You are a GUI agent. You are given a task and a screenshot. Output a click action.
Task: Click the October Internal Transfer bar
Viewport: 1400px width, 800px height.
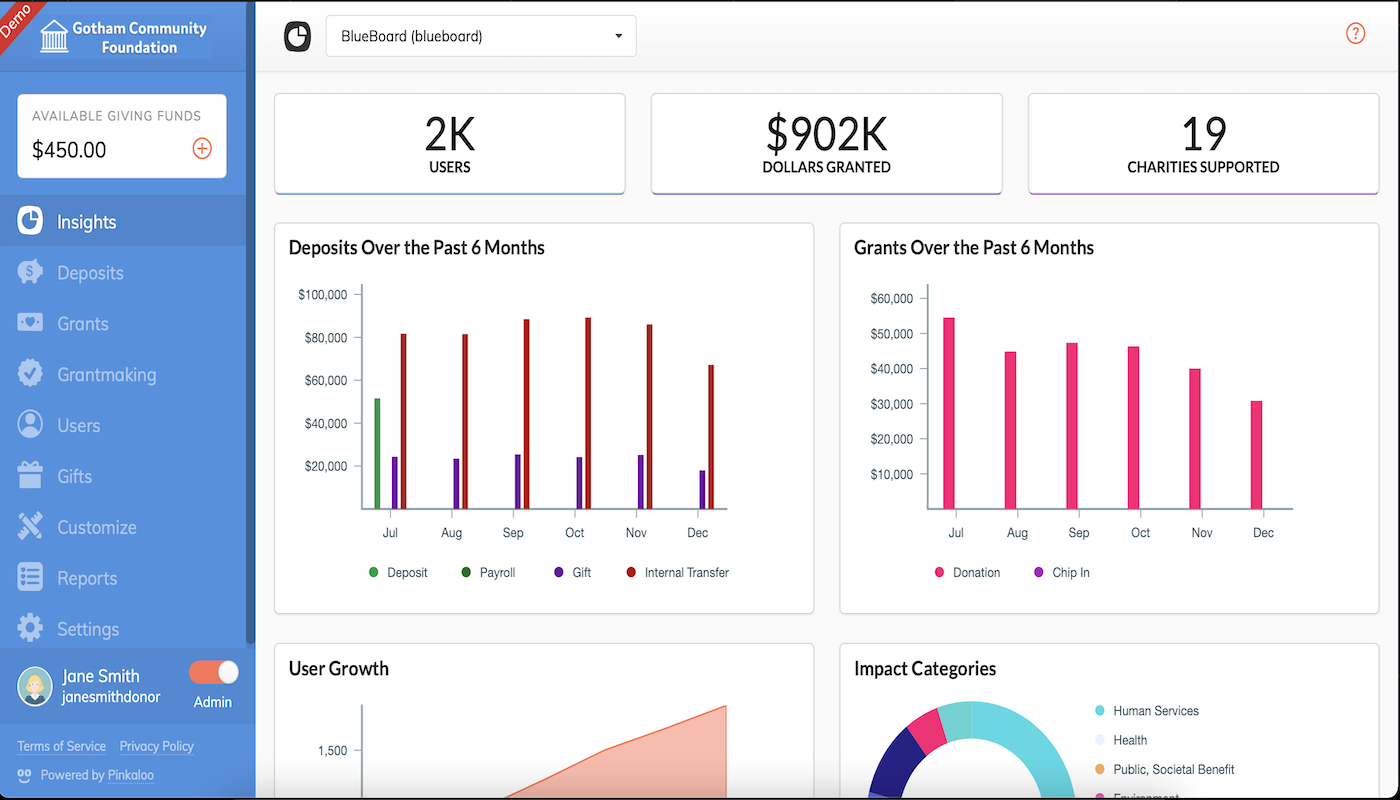coord(588,414)
